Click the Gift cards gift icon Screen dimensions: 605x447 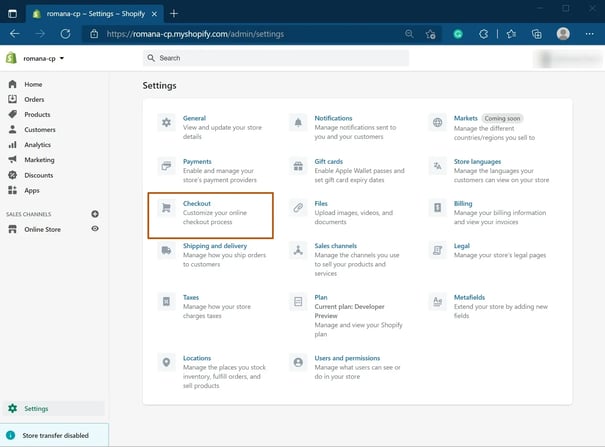point(298,166)
